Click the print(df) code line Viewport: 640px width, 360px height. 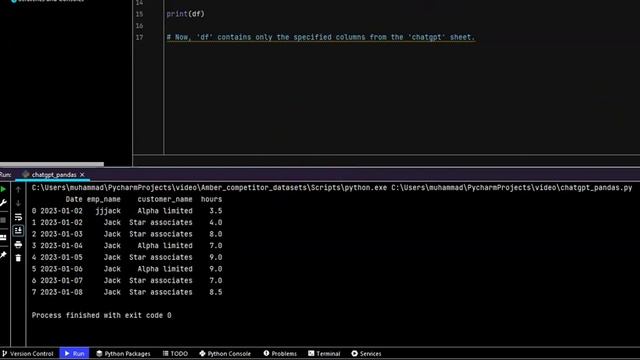[x=185, y=14]
